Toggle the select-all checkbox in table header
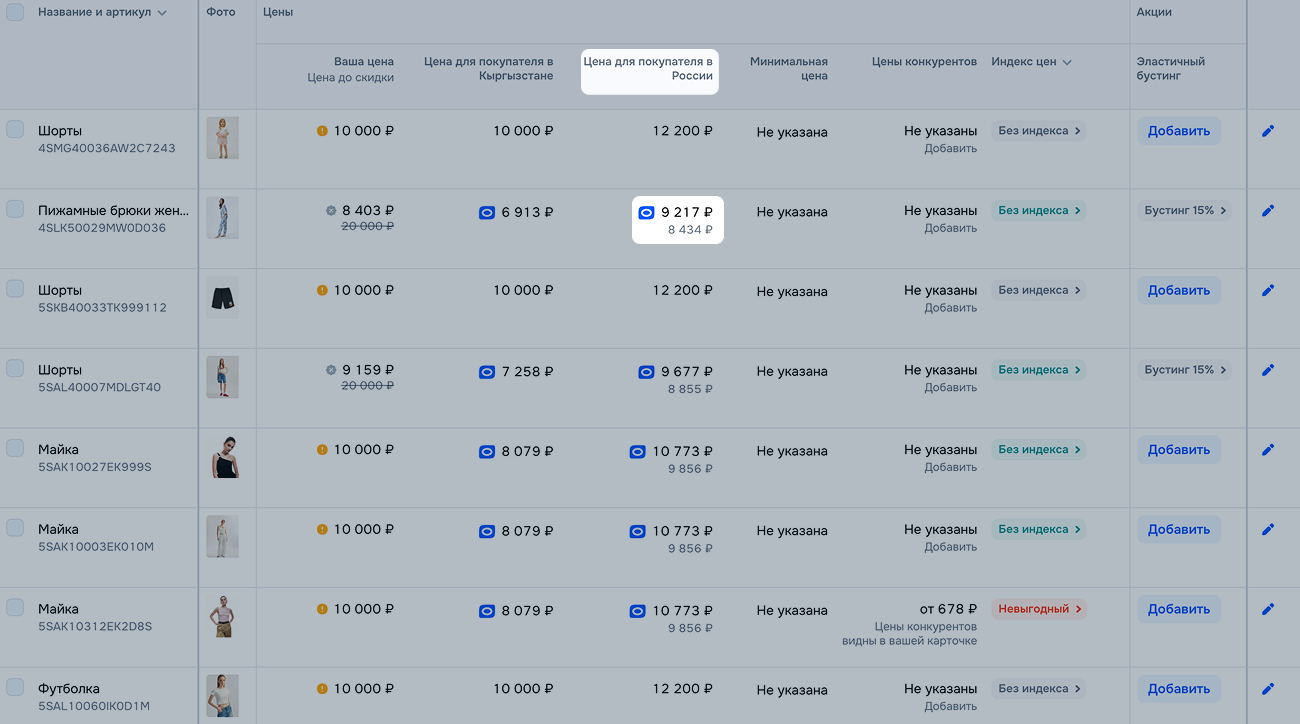Viewport: 1300px width, 724px height. [15, 12]
